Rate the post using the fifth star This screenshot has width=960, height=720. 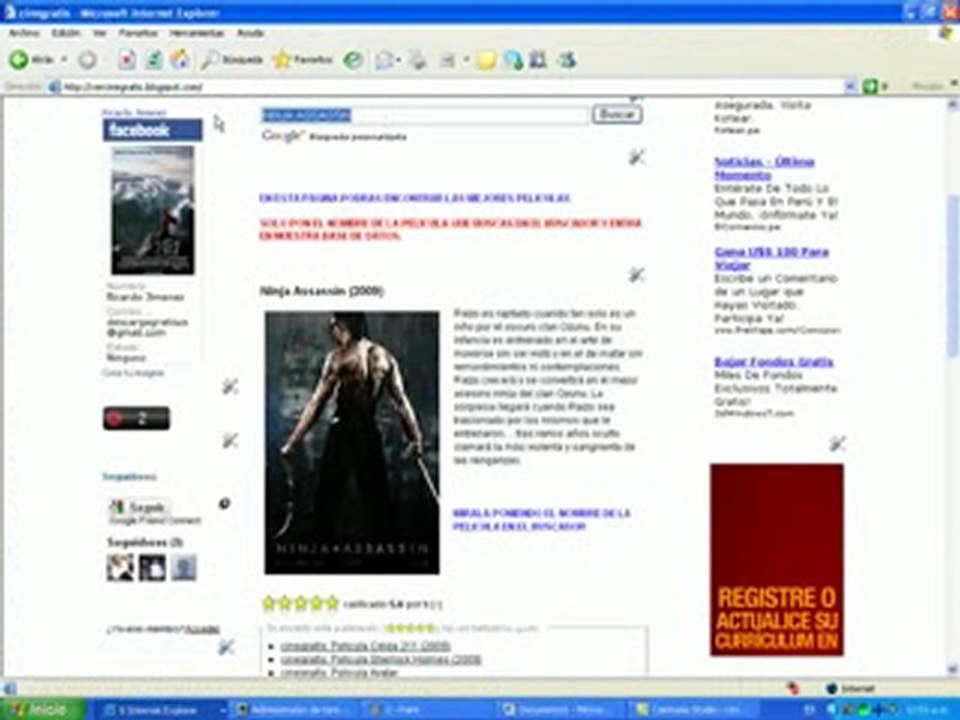pos(332,604)
